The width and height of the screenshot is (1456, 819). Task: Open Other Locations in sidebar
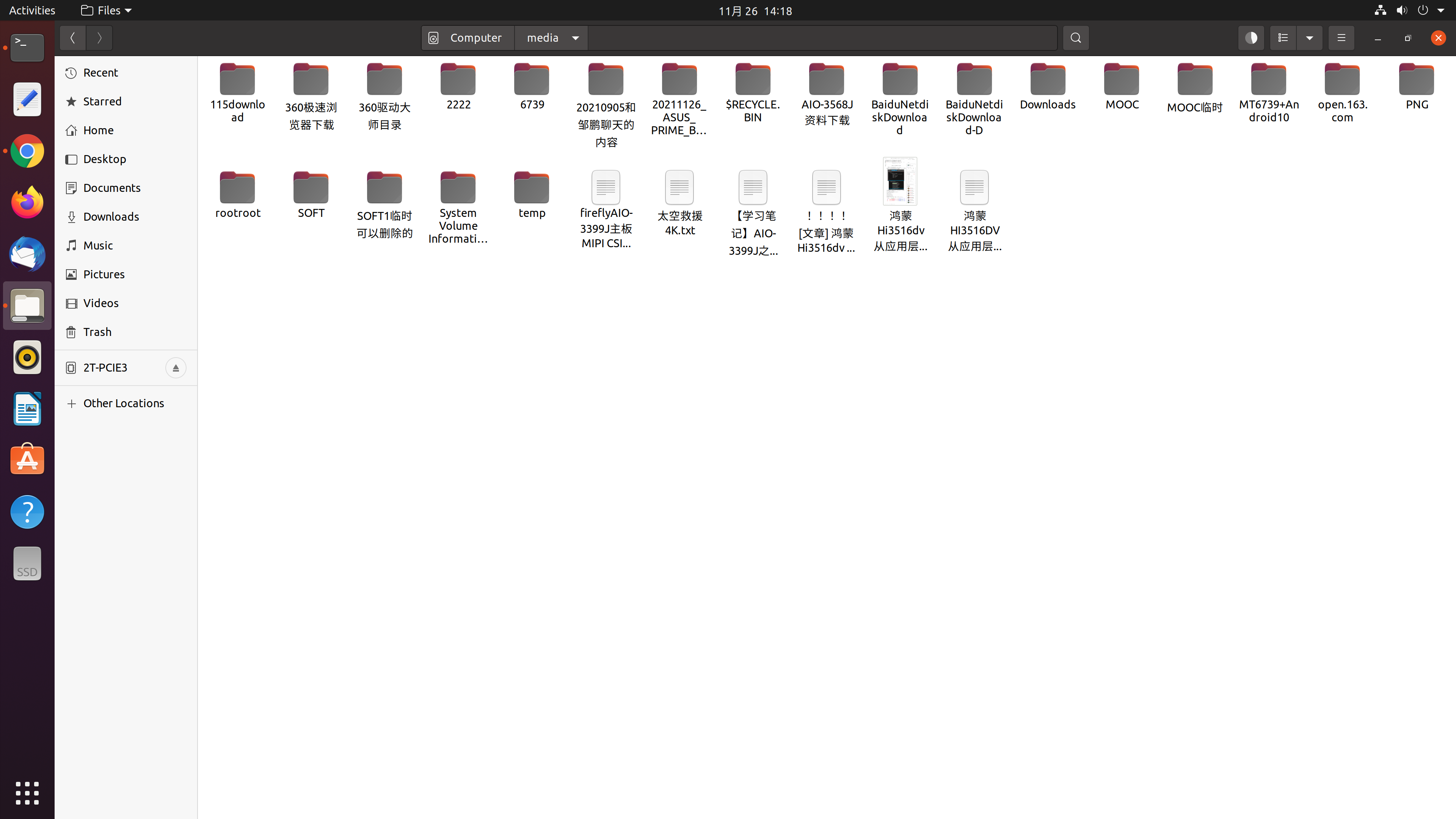tap(123, 403)
